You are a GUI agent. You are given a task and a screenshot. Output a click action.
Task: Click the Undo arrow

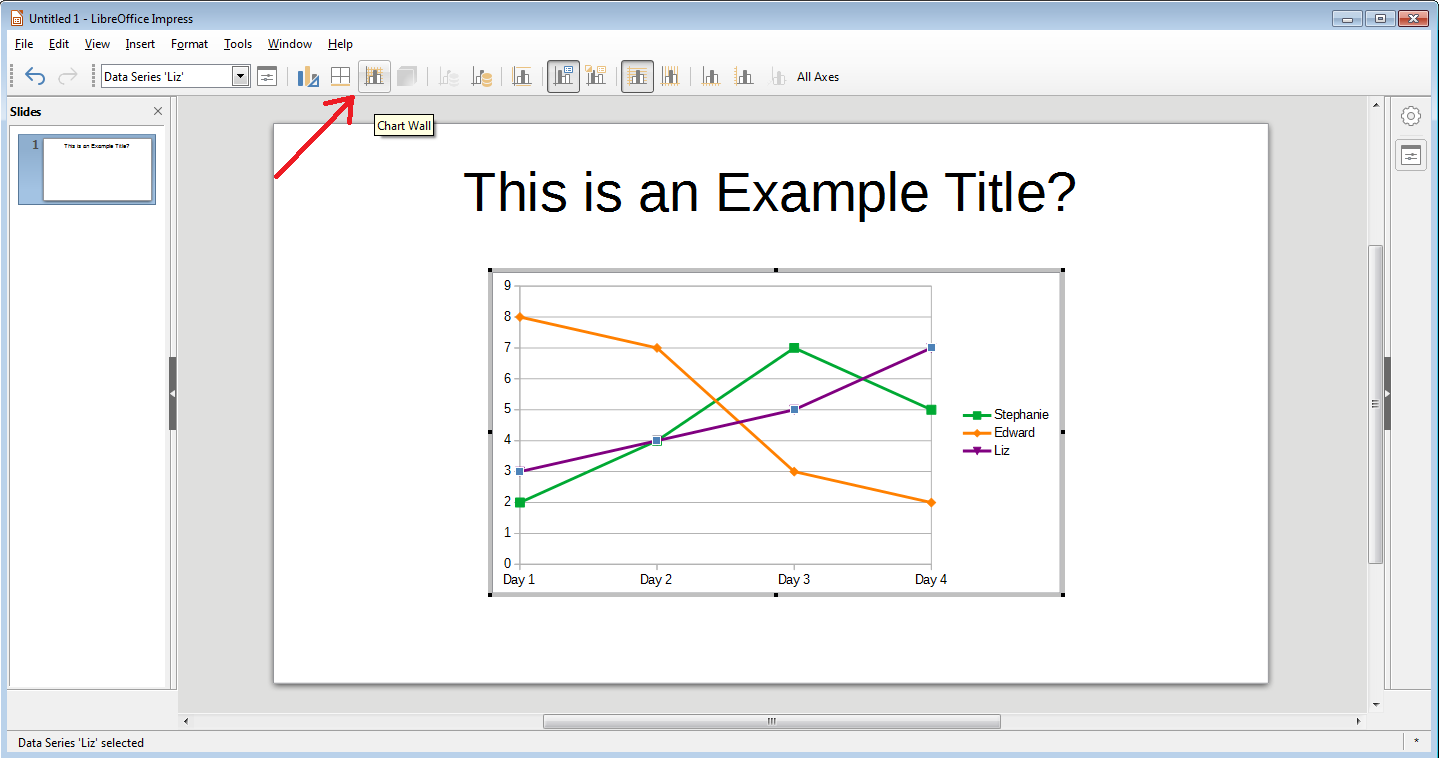35,76
